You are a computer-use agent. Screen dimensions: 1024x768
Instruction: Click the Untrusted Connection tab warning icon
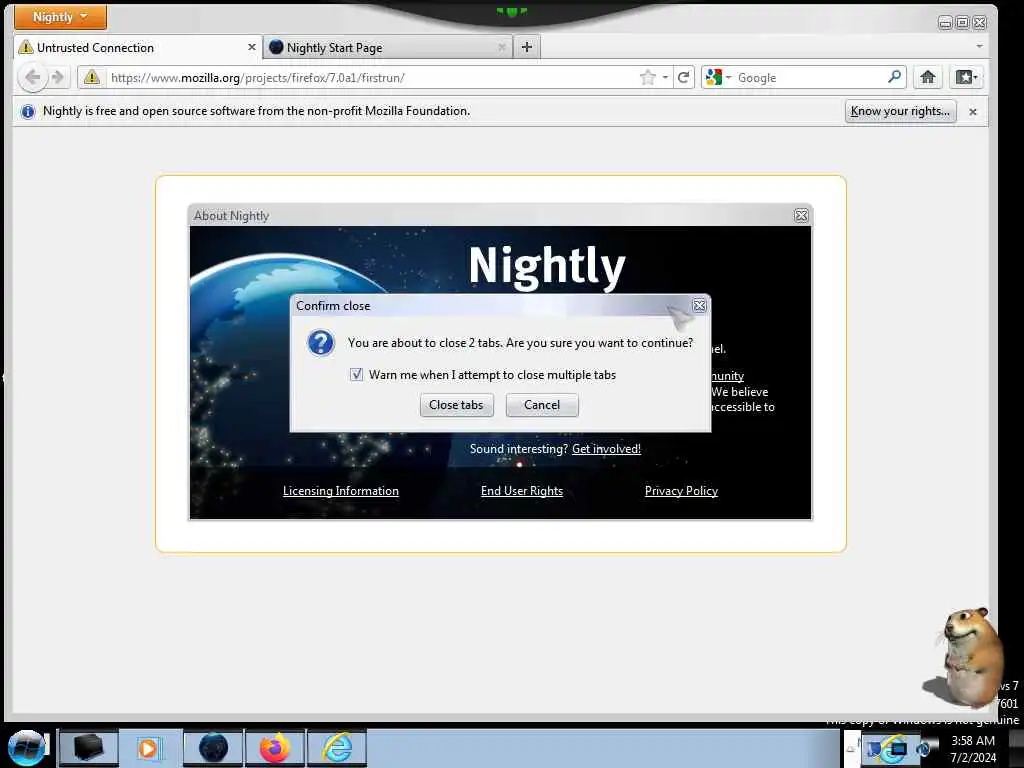pos(26,47)
